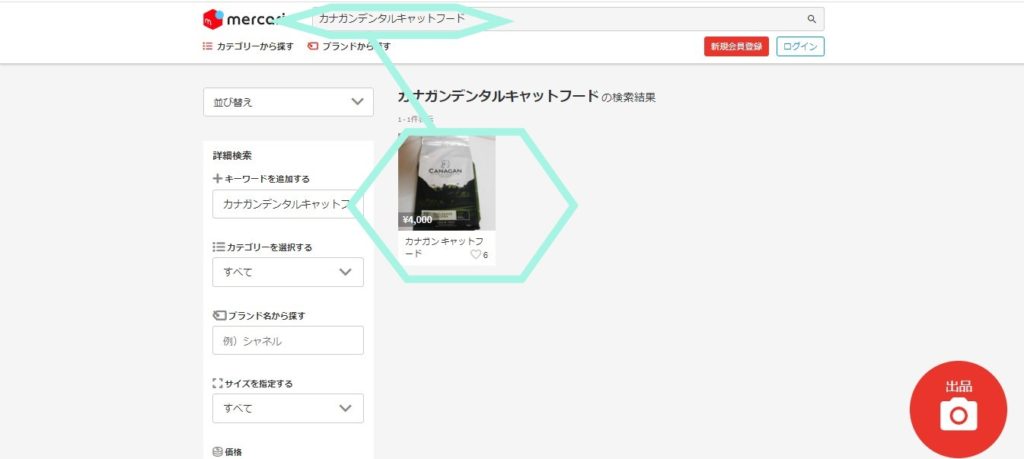
Task: Click the ログイン button
Action: click(x=801, y=47)
